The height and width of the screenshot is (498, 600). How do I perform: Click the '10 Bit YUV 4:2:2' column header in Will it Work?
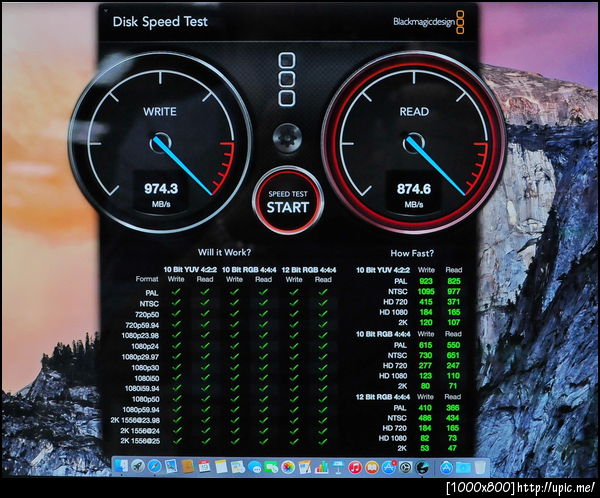point(190,270)
